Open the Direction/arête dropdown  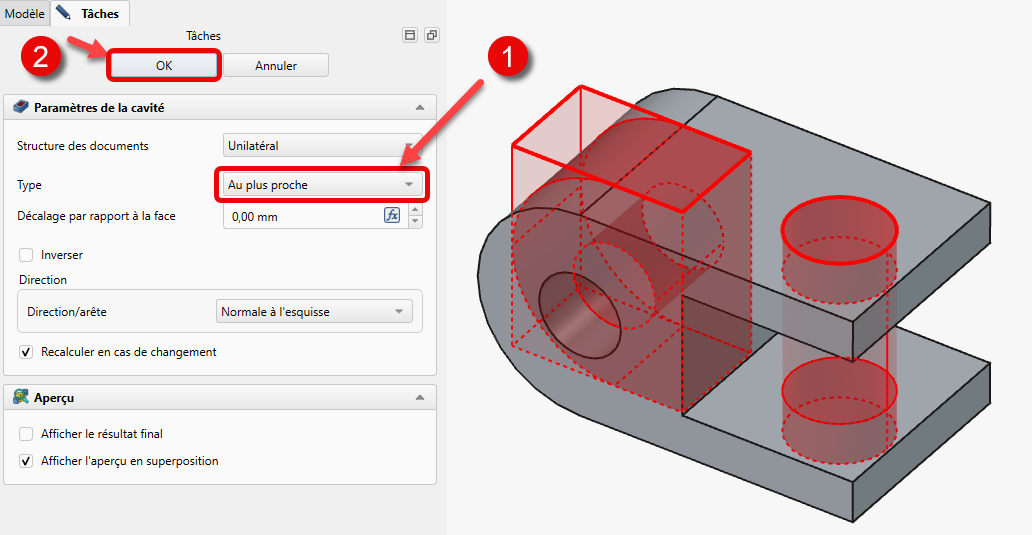(x=314, y=312)
